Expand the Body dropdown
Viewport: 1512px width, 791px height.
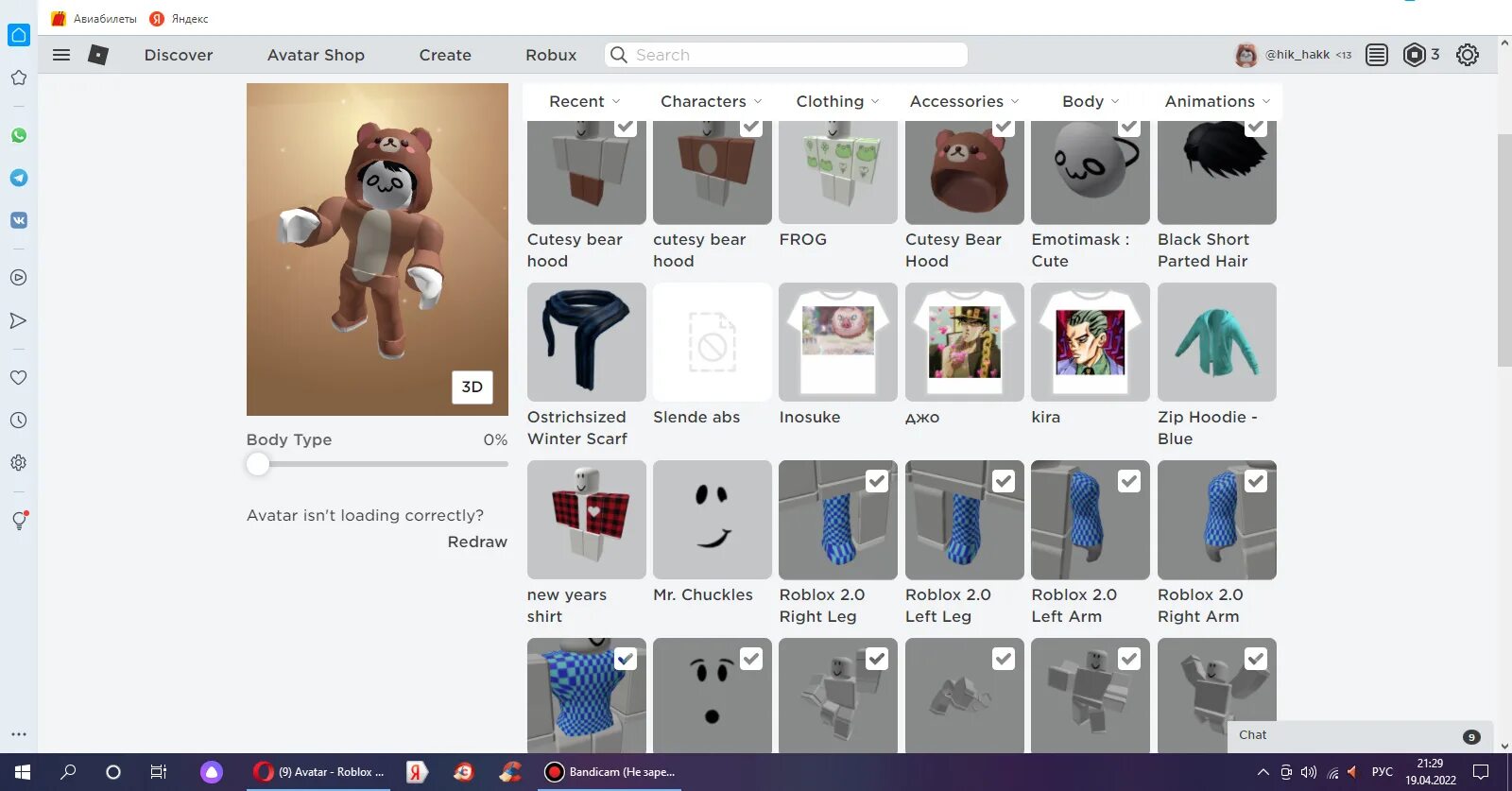click(x=1091, y=101)
